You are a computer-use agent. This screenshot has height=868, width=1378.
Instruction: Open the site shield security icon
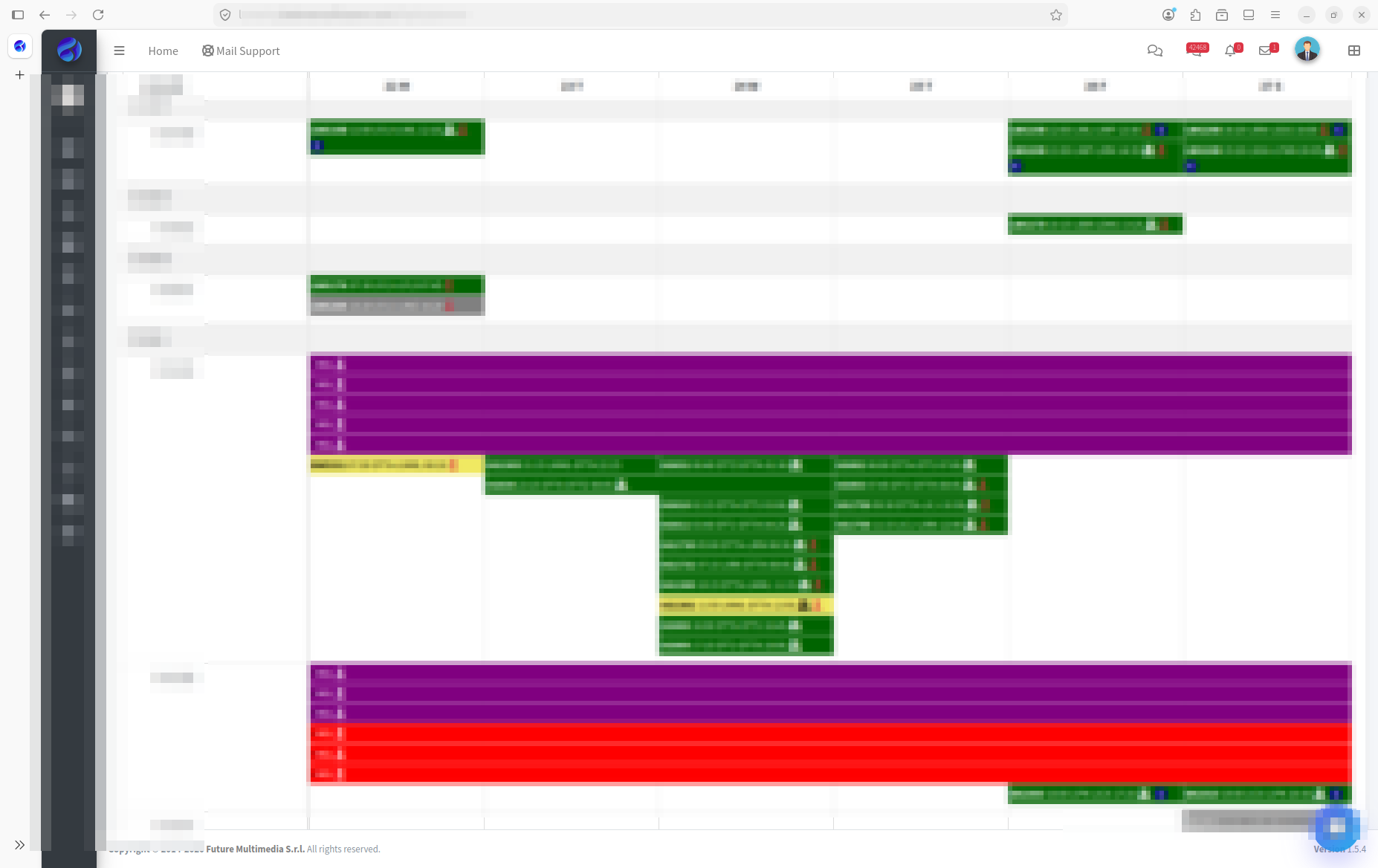click(x=225, y=15)
